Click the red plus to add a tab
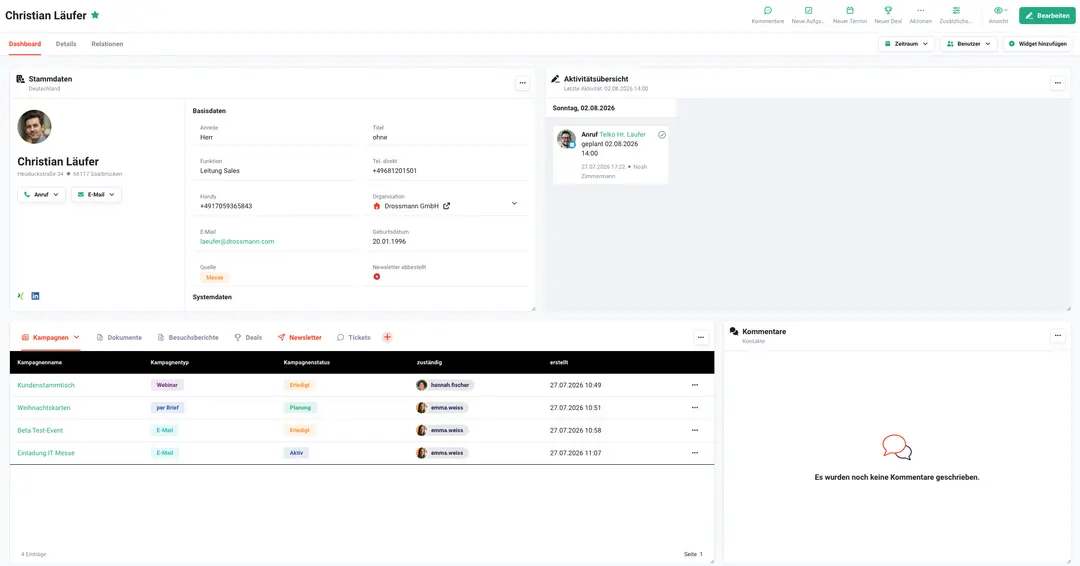Viewport: 1080px width, 566px height. coord(387,337)
